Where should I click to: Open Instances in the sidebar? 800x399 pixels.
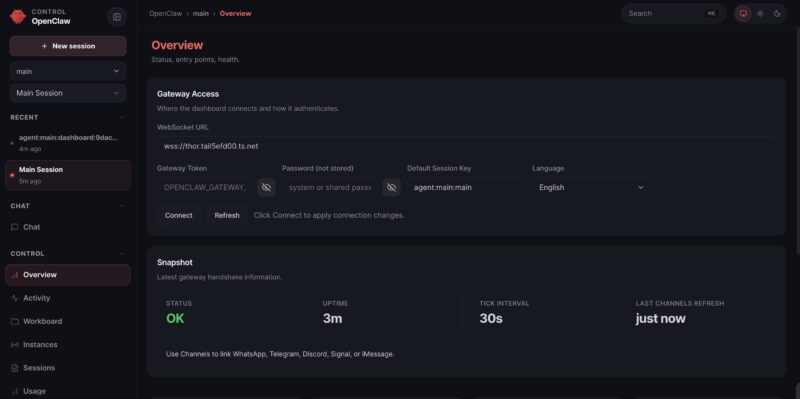(x=68, y=345)
